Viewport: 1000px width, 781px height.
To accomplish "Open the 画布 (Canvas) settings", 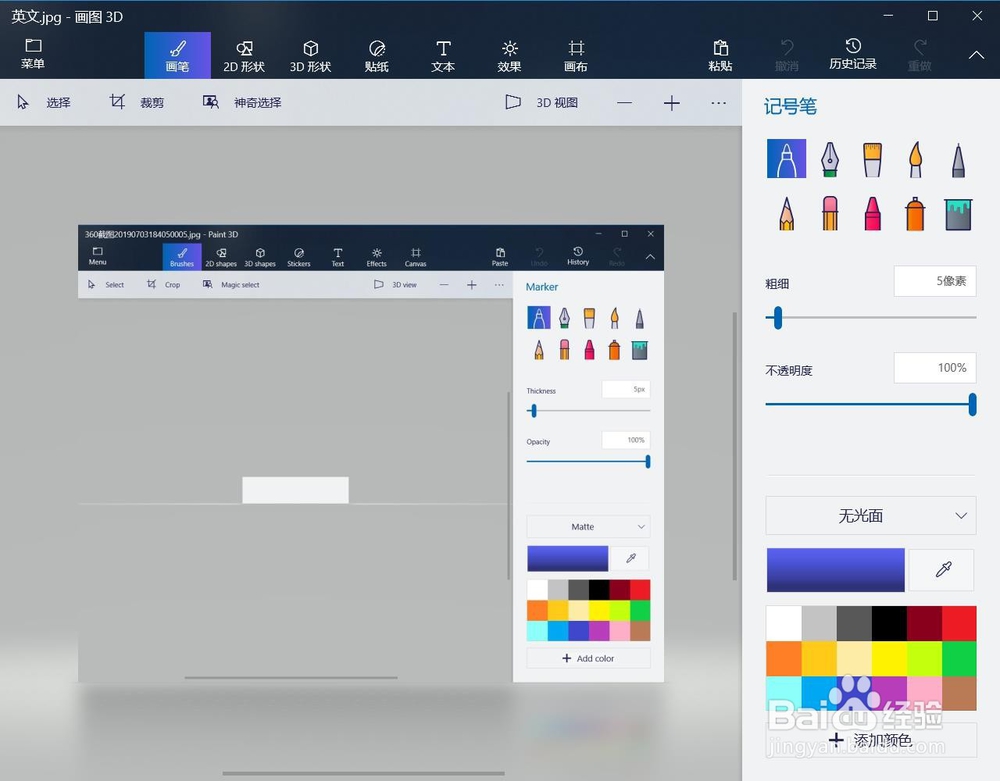I will pyautogui.click(x=575, y=55).
